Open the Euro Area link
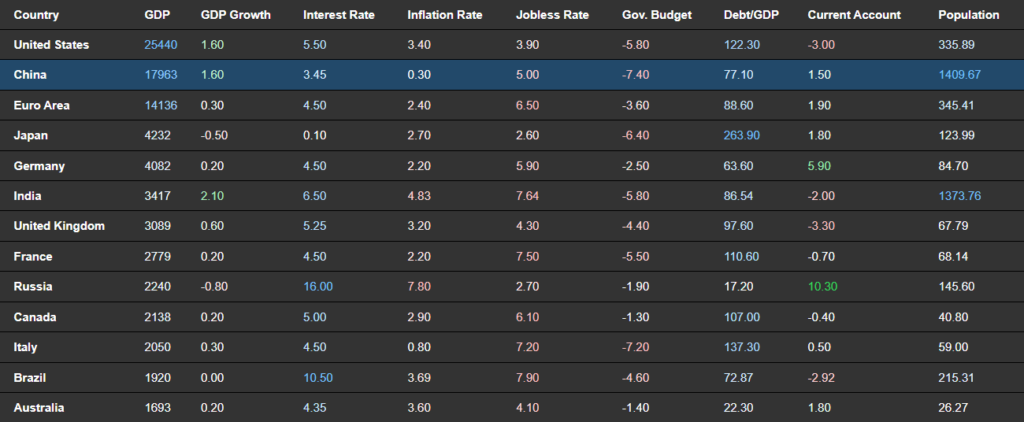1024x422 pixels. pos(42,105)
